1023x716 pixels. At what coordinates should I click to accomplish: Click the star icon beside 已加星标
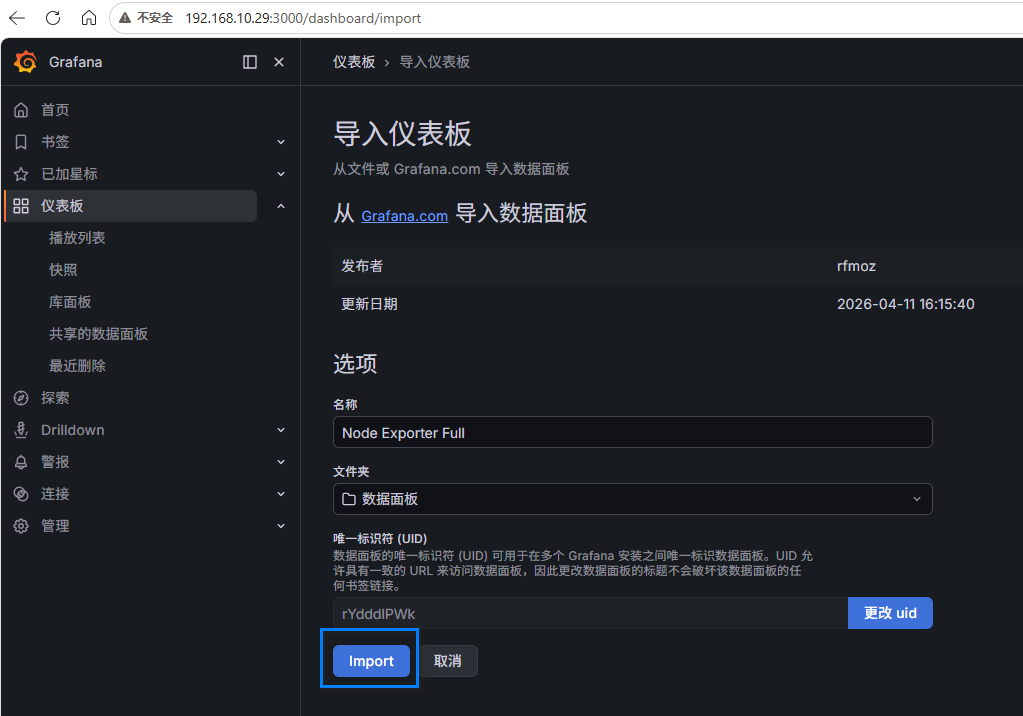[x=21, y=174]
